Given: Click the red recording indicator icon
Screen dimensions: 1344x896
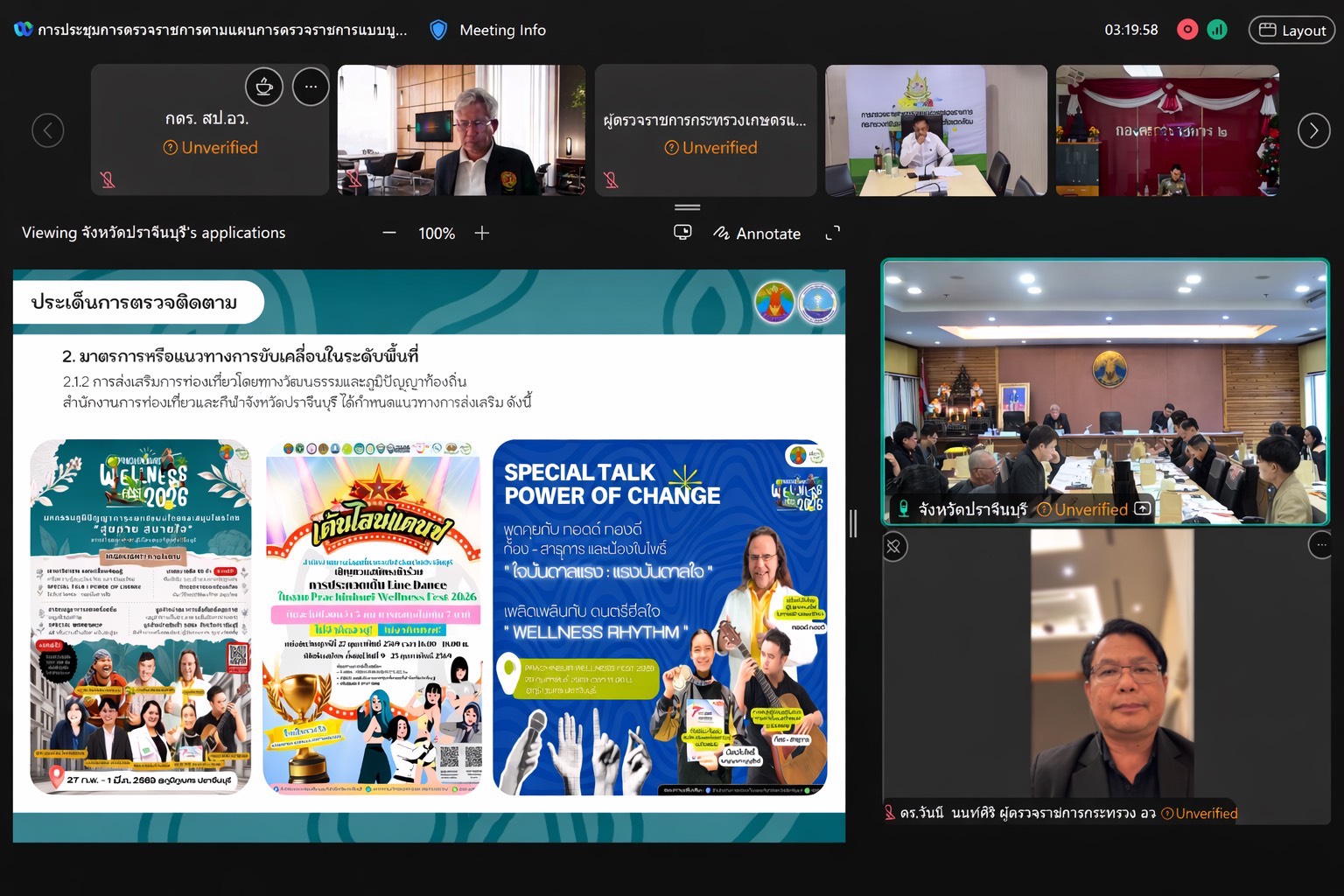Looking at the screenshot, I should click(x=1187, y=30).
